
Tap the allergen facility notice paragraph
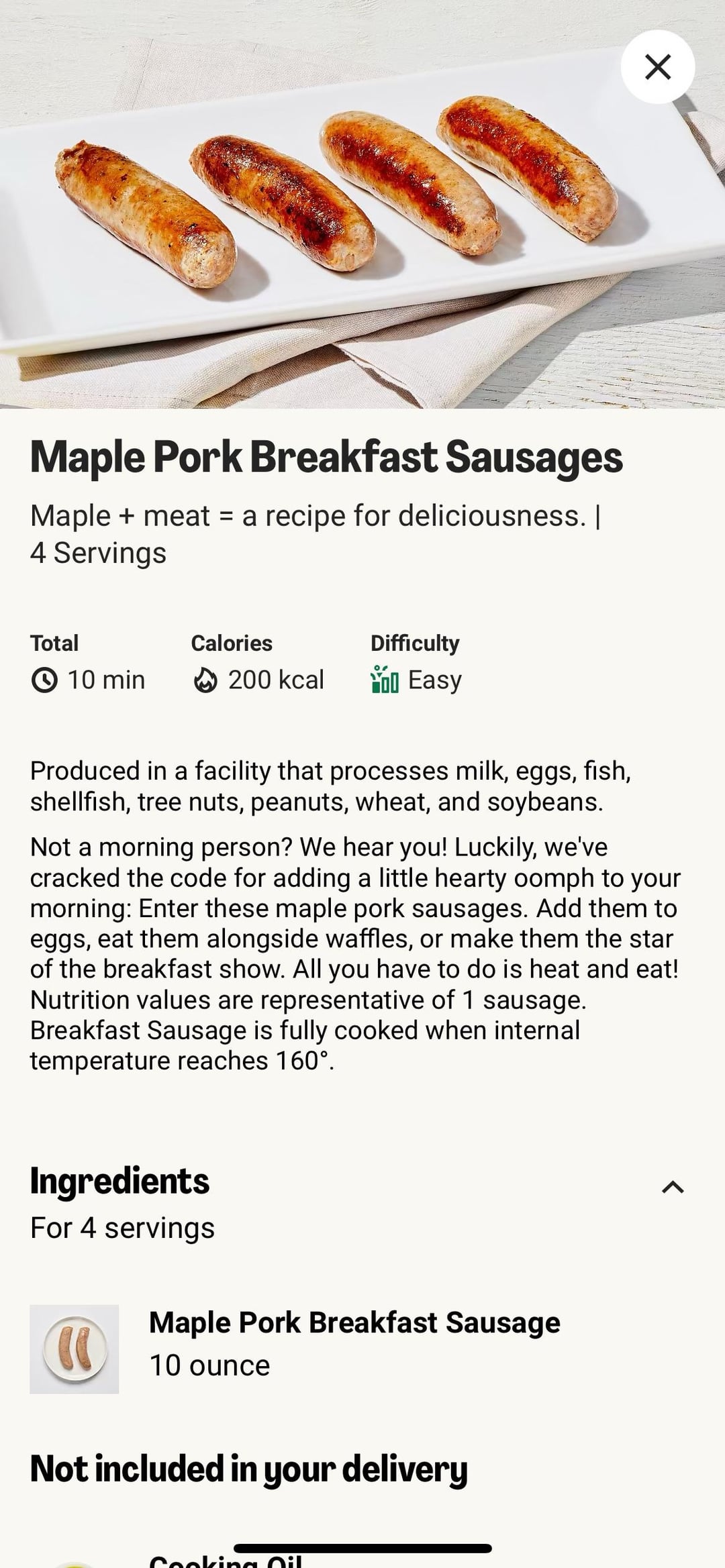click(x=330, y=786)
